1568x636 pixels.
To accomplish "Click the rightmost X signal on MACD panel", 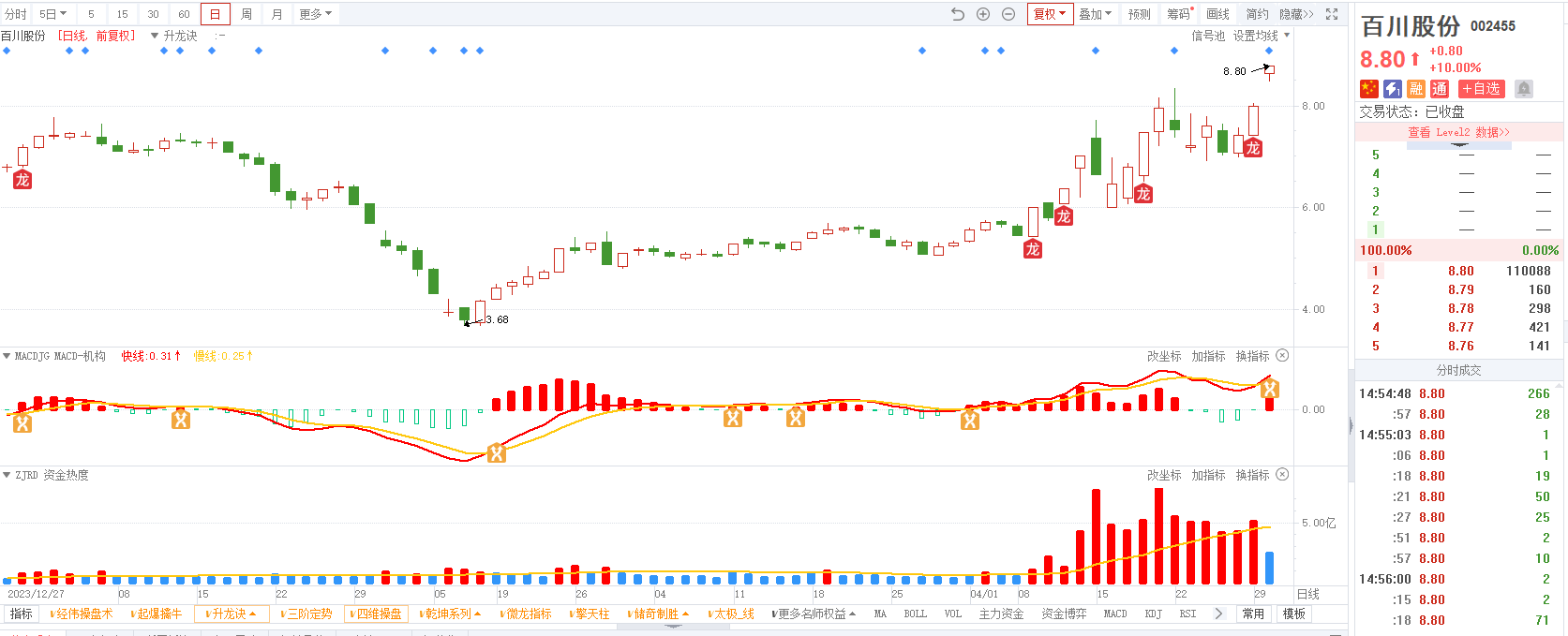I will [1269, 389].
